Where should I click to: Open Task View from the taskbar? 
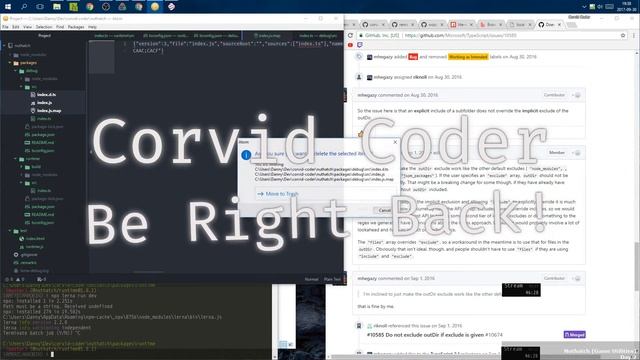[x=40, y=7]
